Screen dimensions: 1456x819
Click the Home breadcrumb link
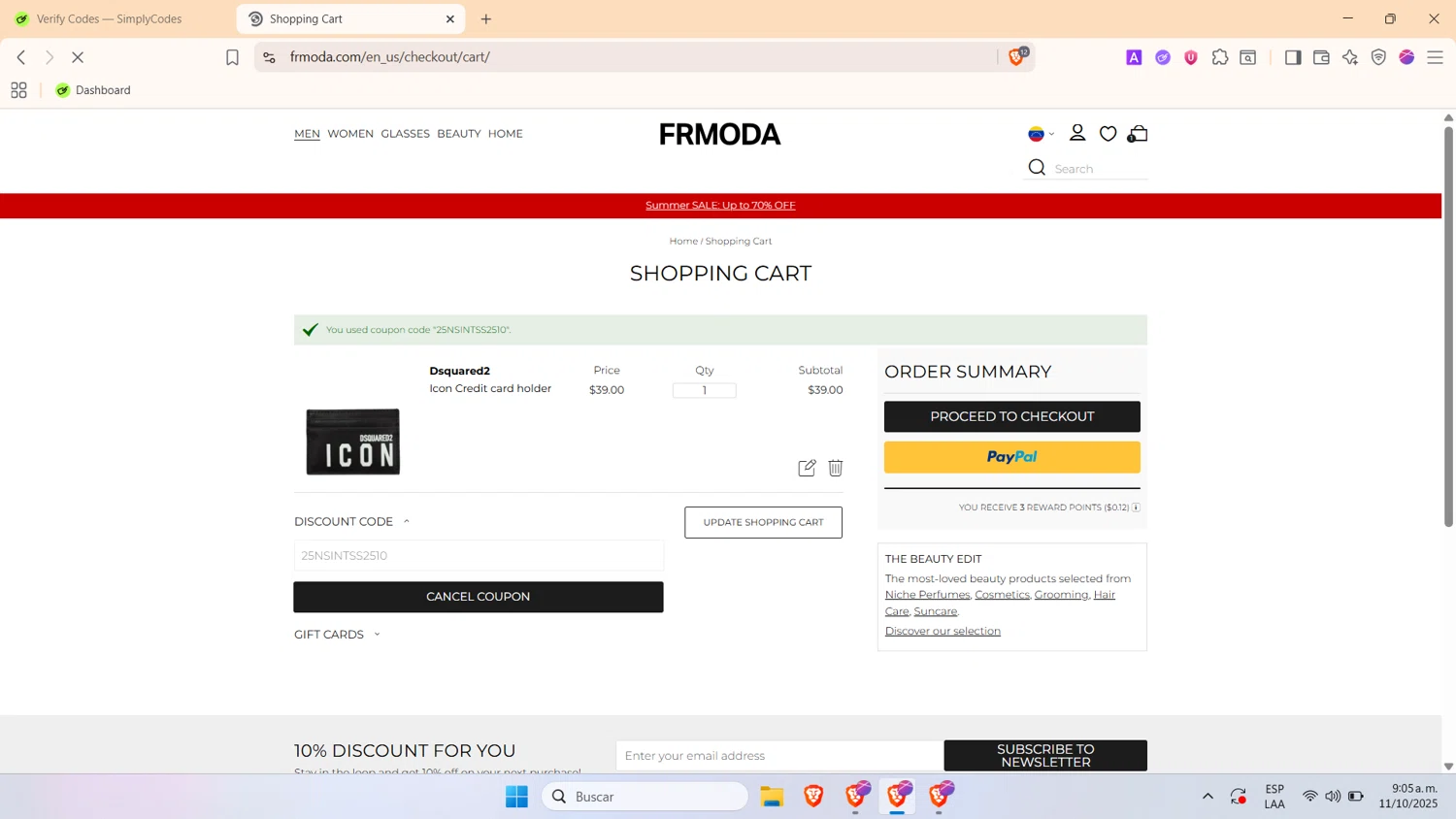pyautogui.click(x=683, y=241)
